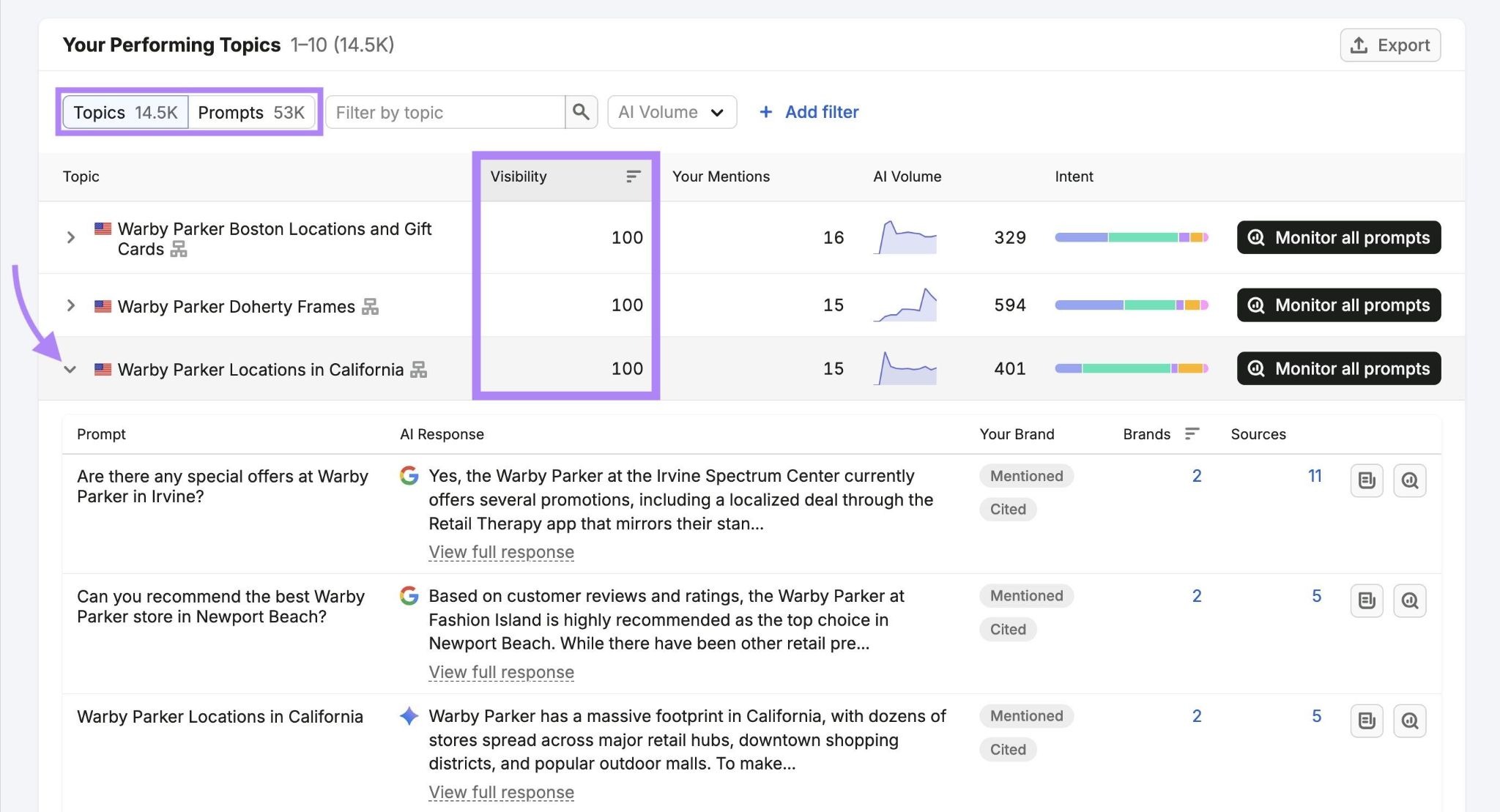This screenshot has width=1500, height=812.
Task: Click the Your Brand column header
Action: [1017, 434]
